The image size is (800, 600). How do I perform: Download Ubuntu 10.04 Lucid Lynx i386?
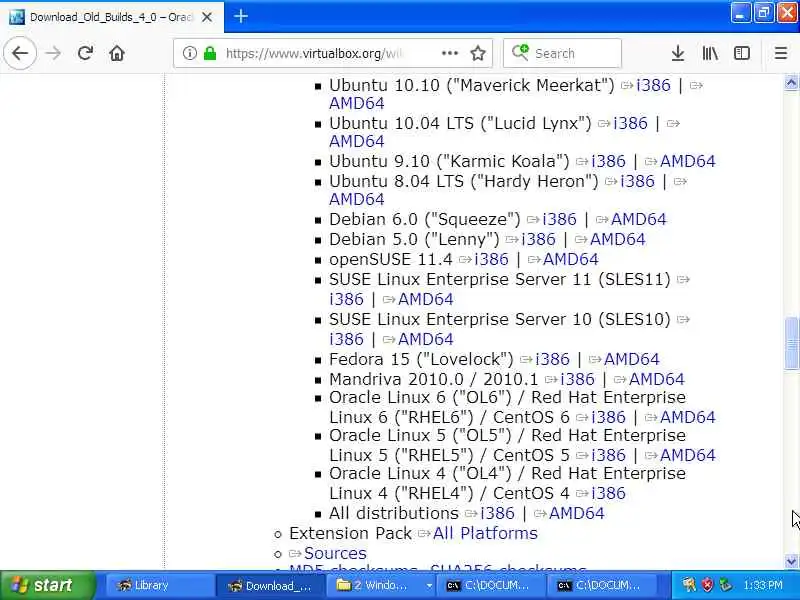630,123
